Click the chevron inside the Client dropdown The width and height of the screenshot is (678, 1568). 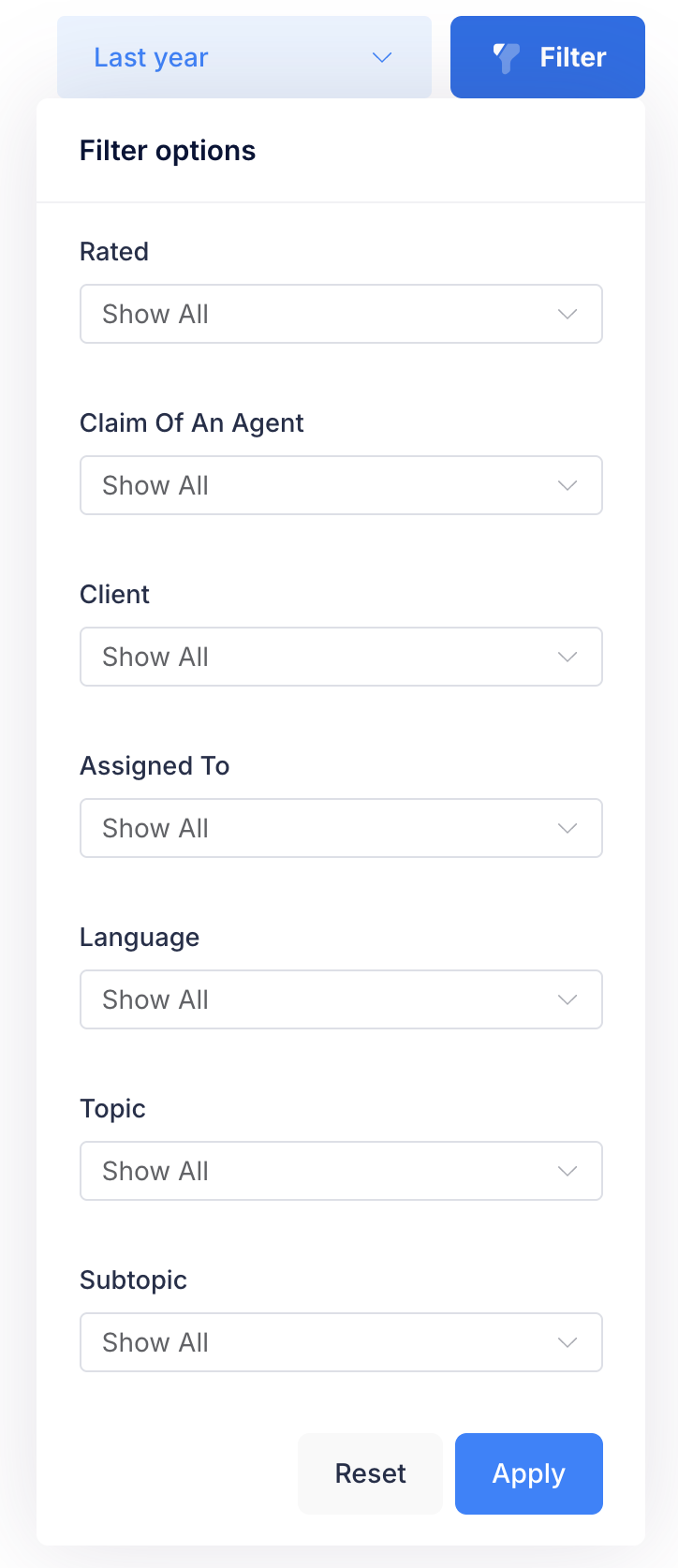pos(567,657)
